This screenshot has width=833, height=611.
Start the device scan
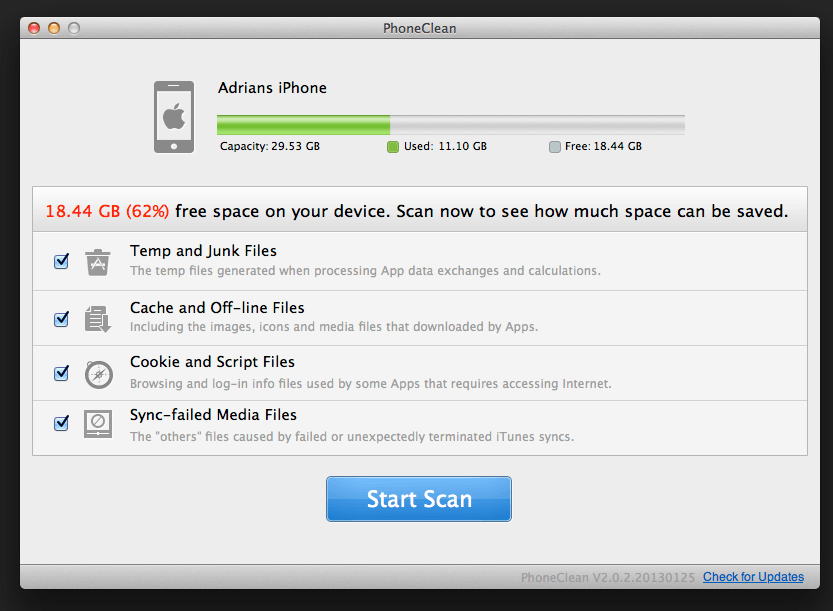[419, 499]
